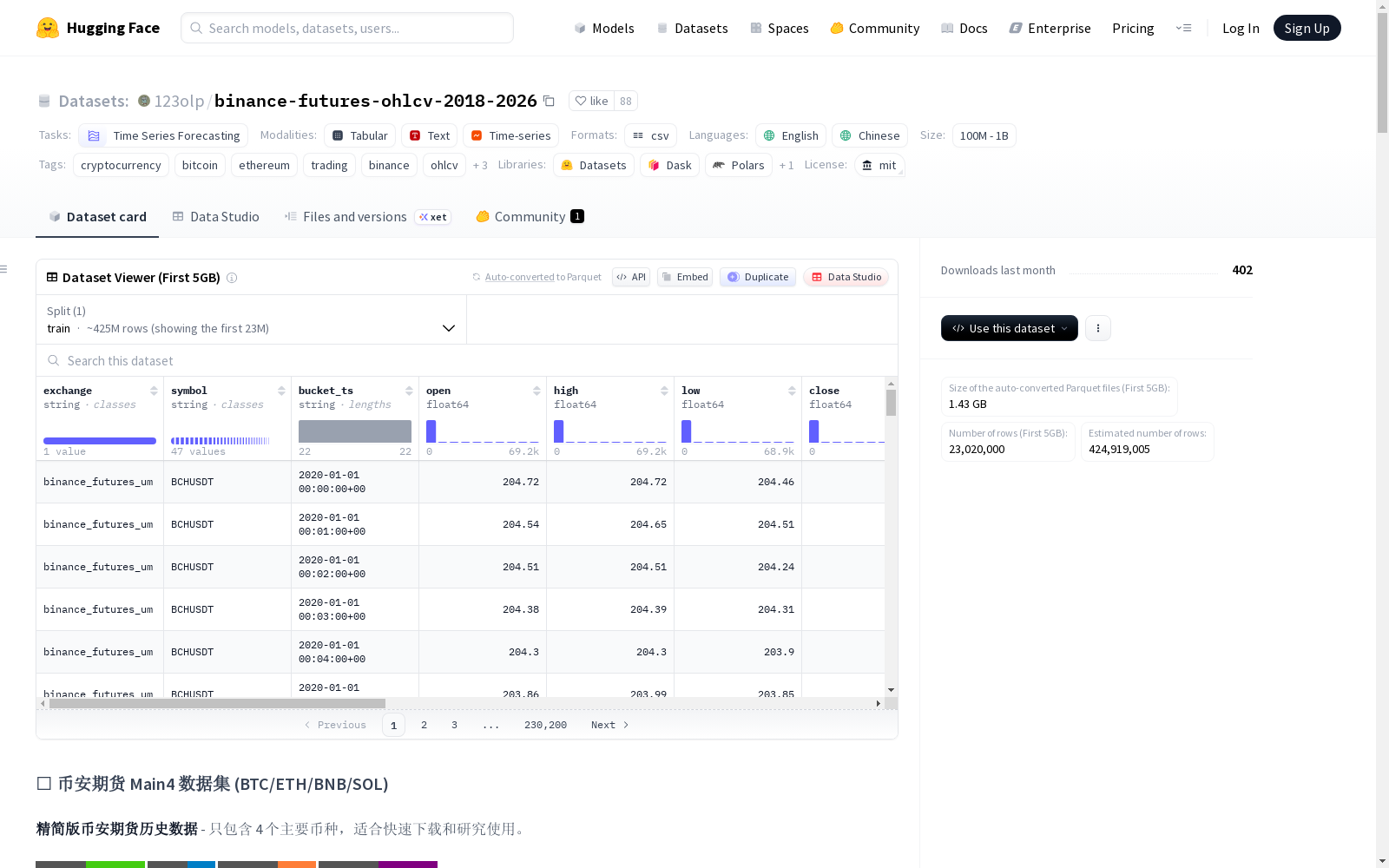Go to Models in the top navigation
This screenshot has height=868, width=1389.
604,28
